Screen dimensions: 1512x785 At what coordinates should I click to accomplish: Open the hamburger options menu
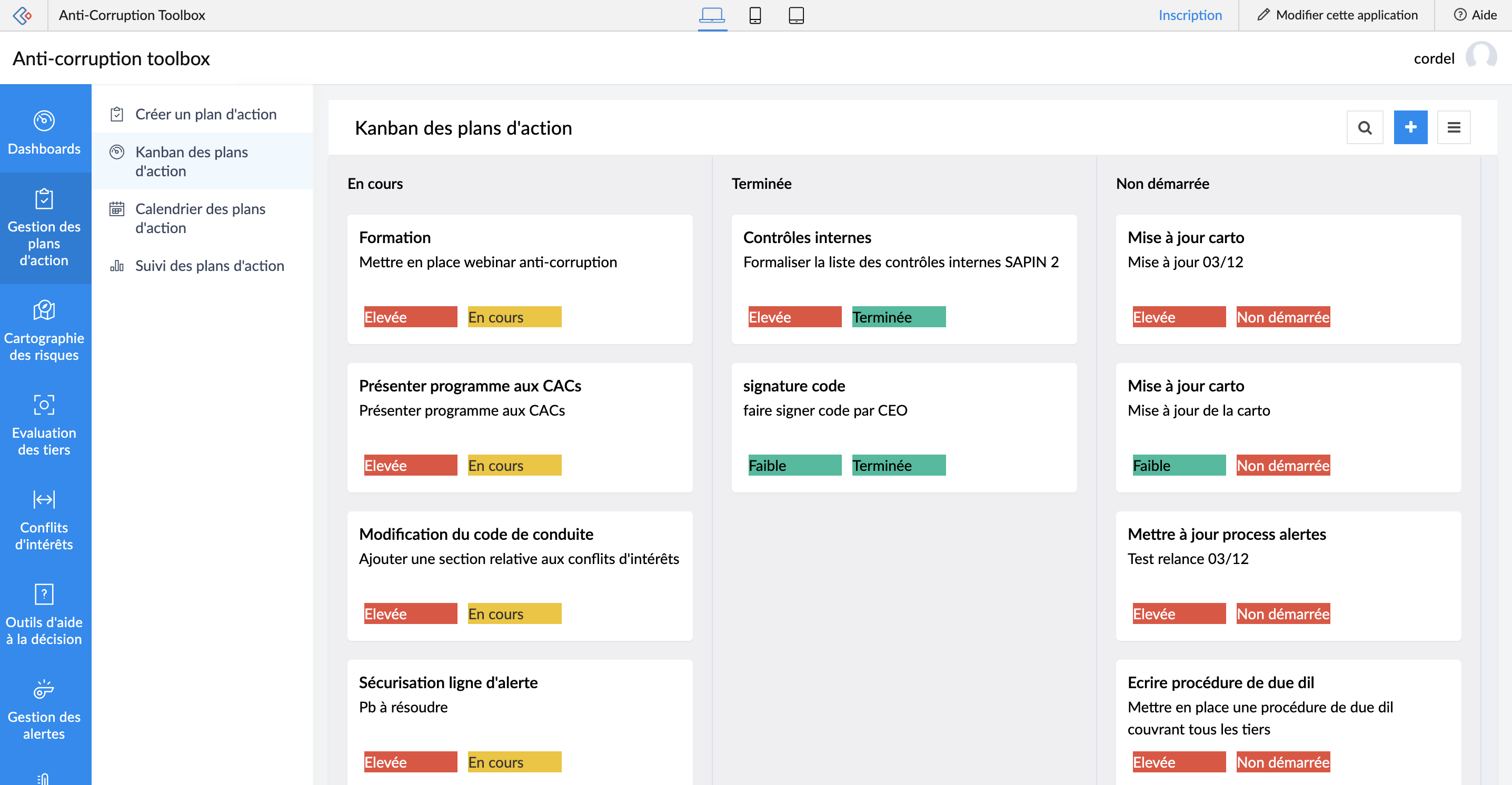(1454, 127)
